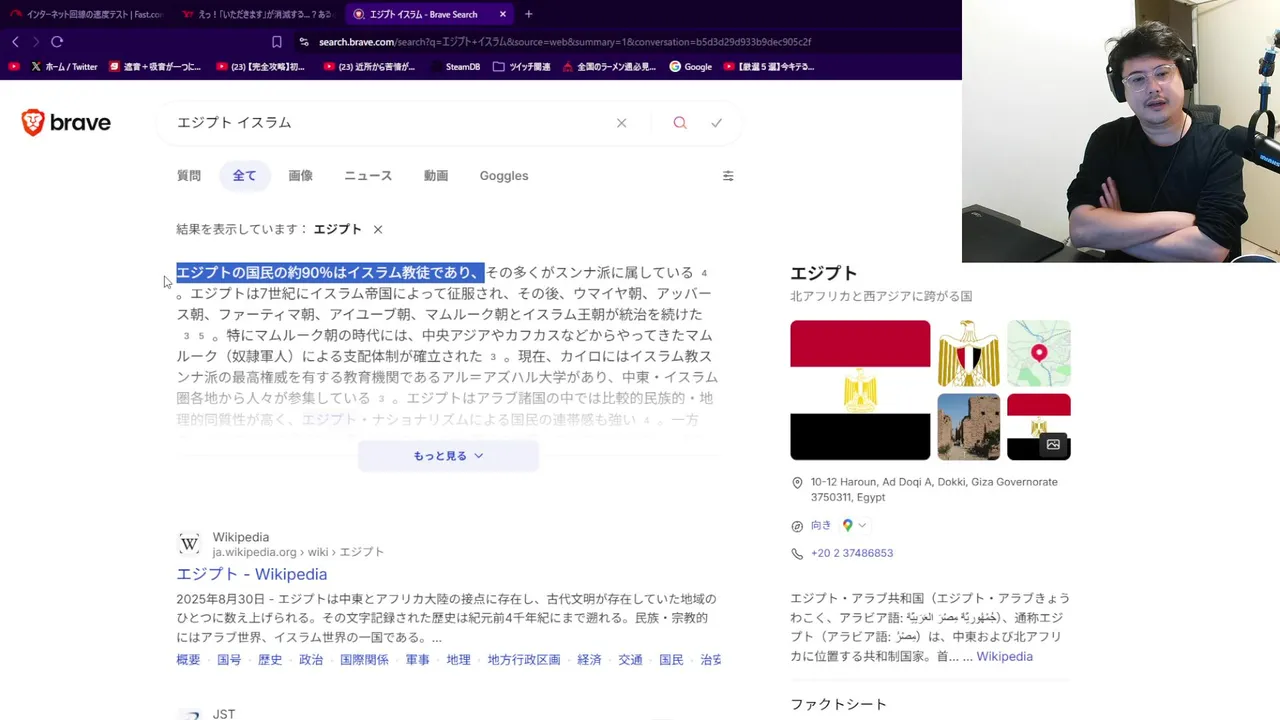Expand summary with もっと見る
Image resolution: width=1280 pixels, height=720 pixels.
448,456
